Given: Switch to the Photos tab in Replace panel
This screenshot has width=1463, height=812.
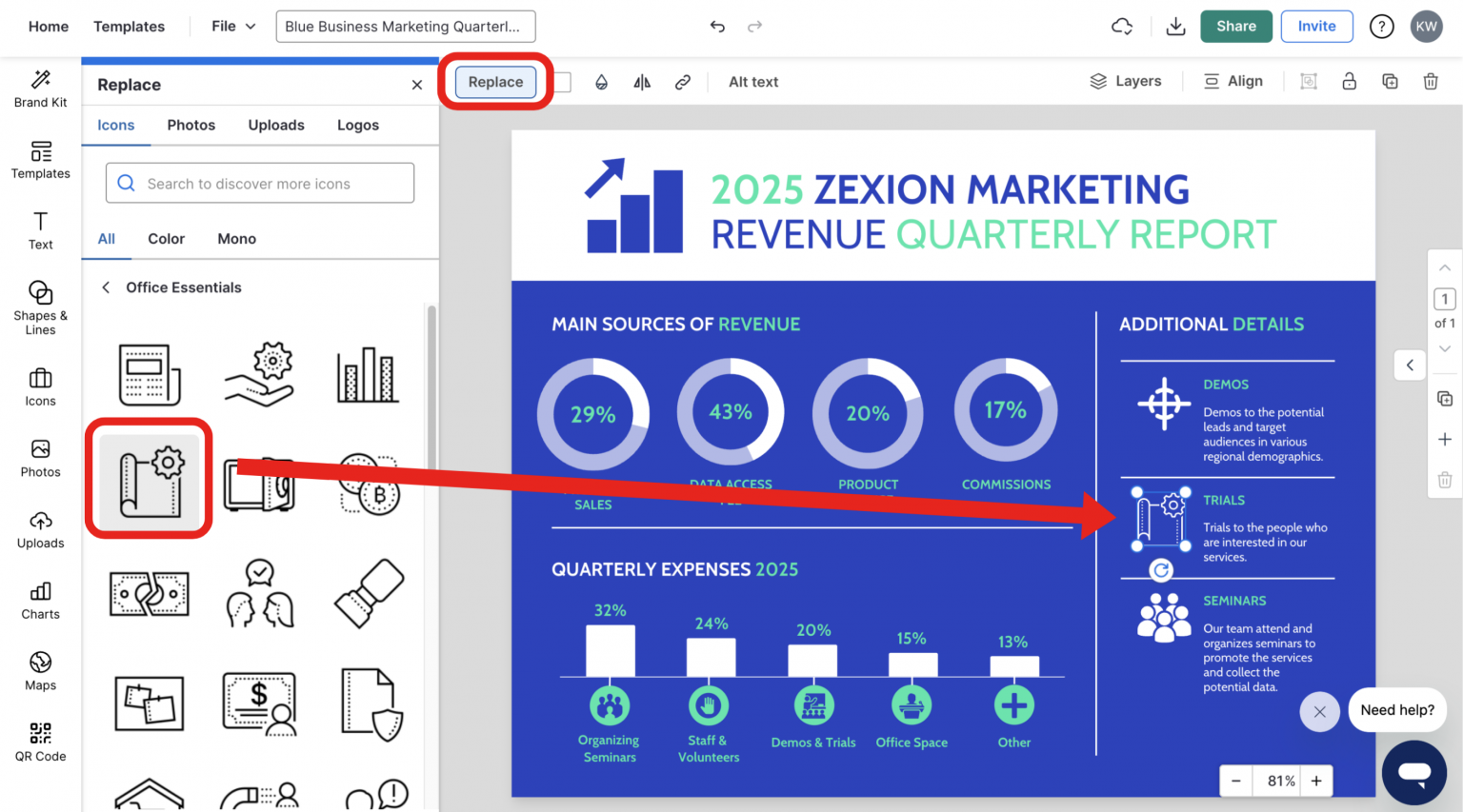Looking at the screenshot, I should [190, 125].
